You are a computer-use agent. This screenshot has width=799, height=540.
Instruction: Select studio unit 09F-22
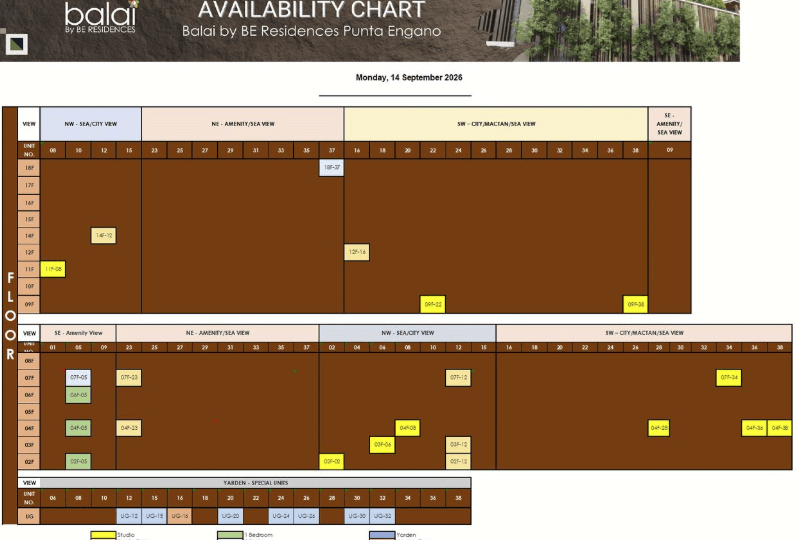433,304
